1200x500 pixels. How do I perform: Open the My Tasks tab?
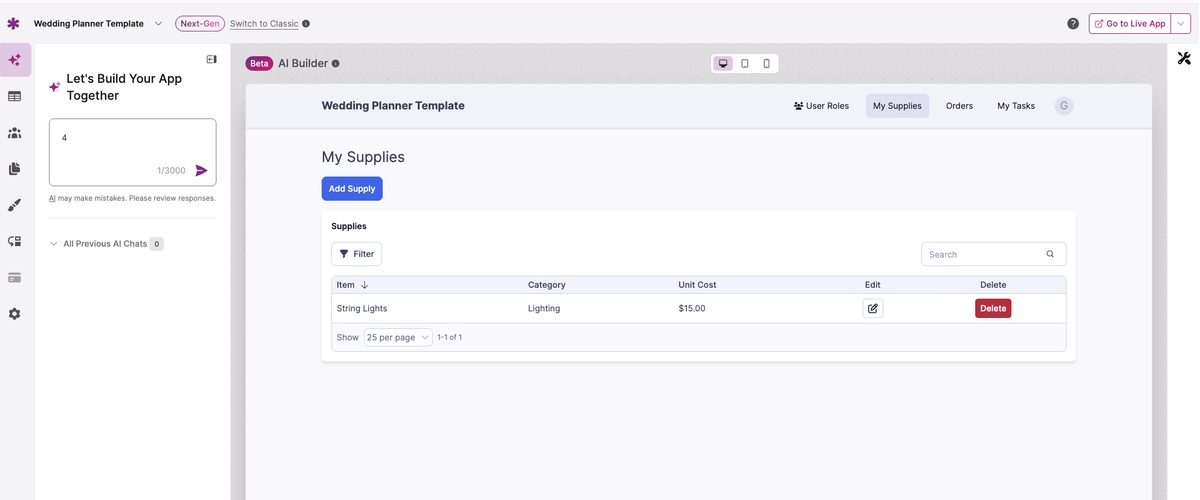[x=1015, y=106]
